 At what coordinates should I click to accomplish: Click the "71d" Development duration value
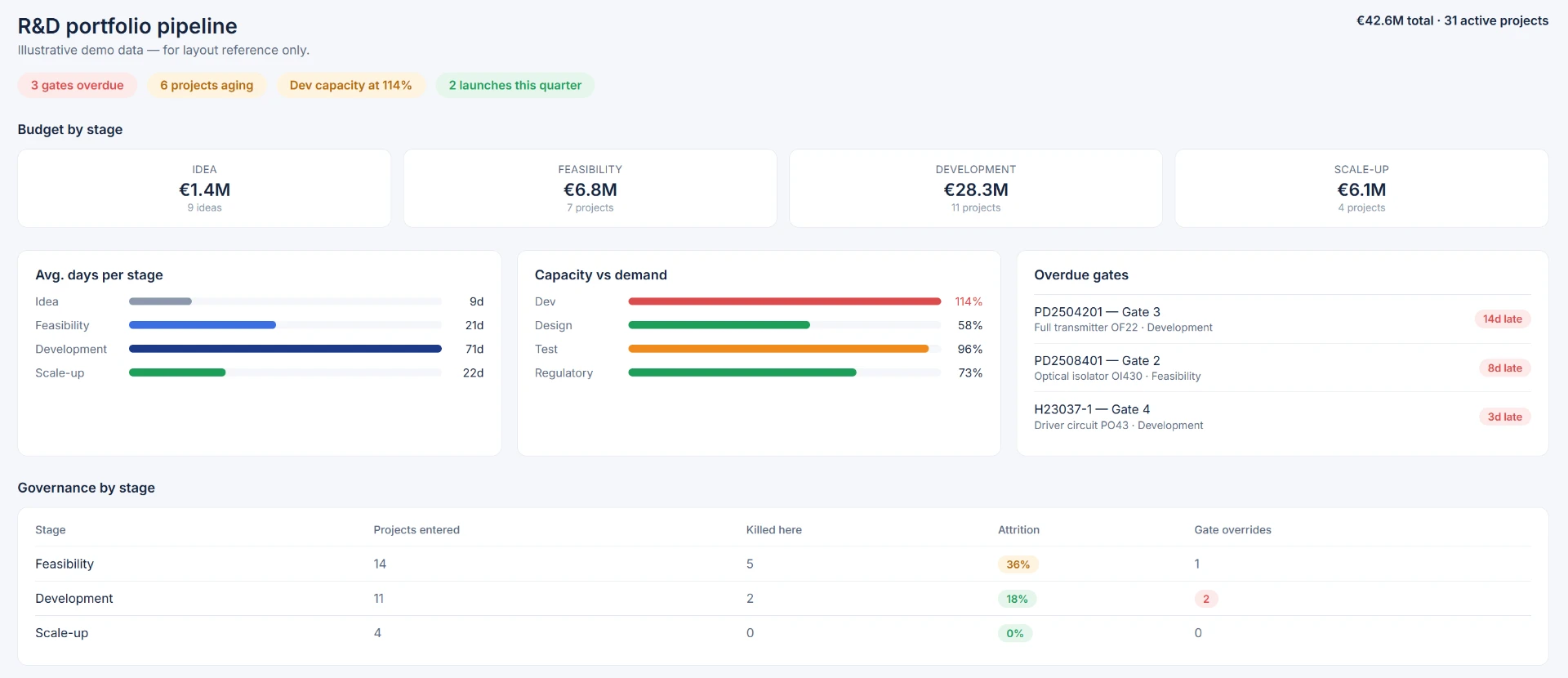(474, 349)
